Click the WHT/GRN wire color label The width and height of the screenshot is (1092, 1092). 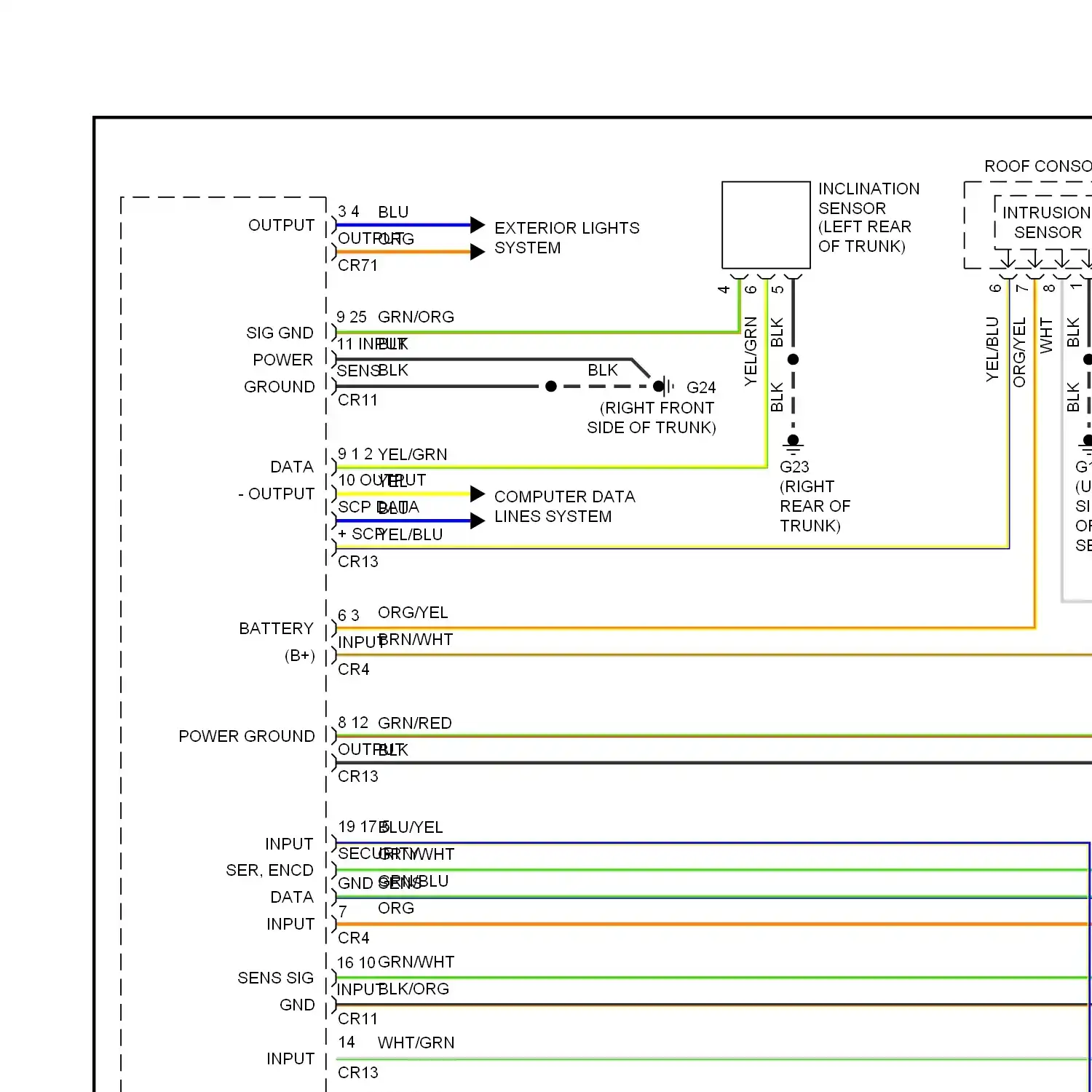[416, 1042]
